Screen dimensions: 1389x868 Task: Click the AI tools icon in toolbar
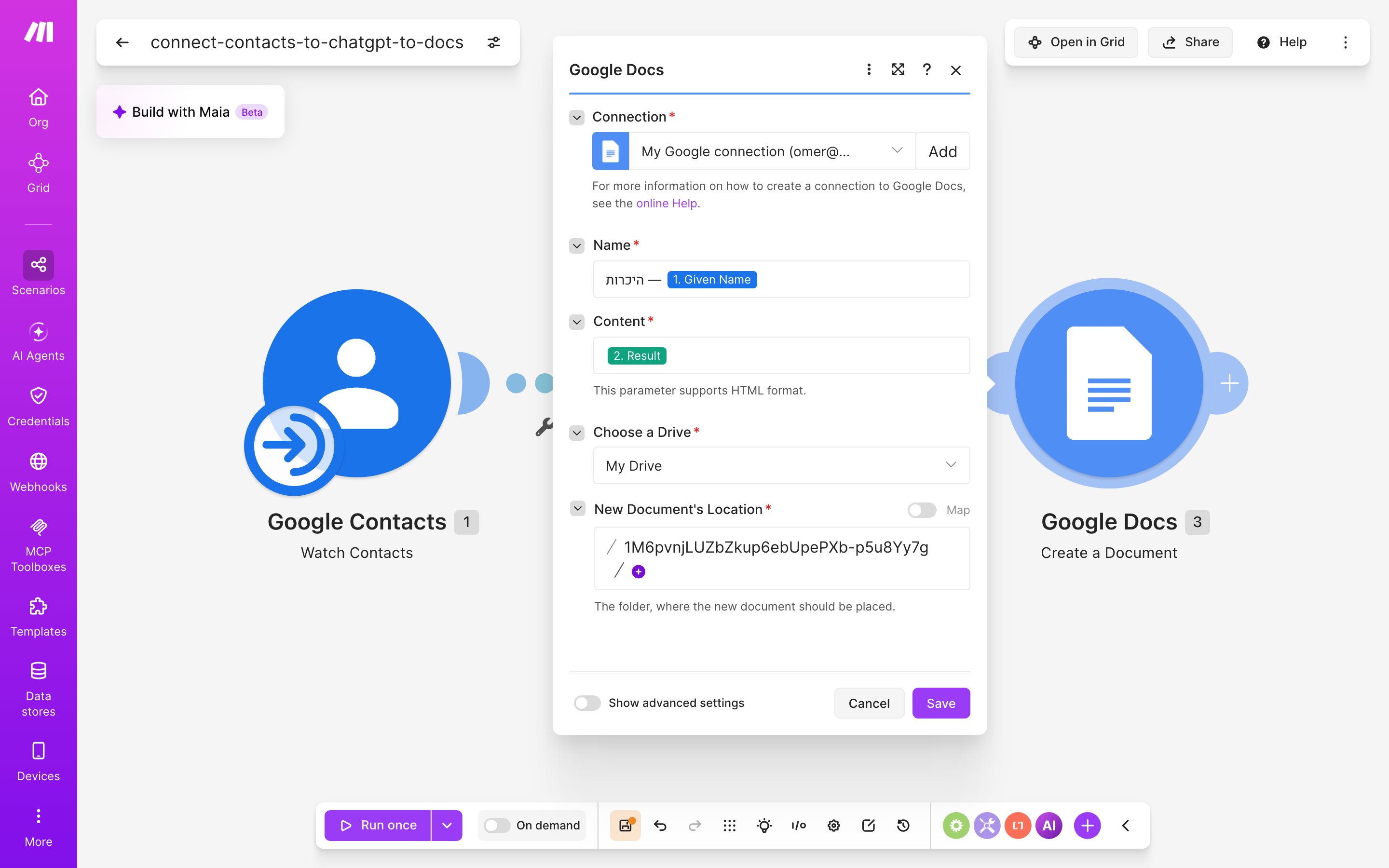(1049, 826)
